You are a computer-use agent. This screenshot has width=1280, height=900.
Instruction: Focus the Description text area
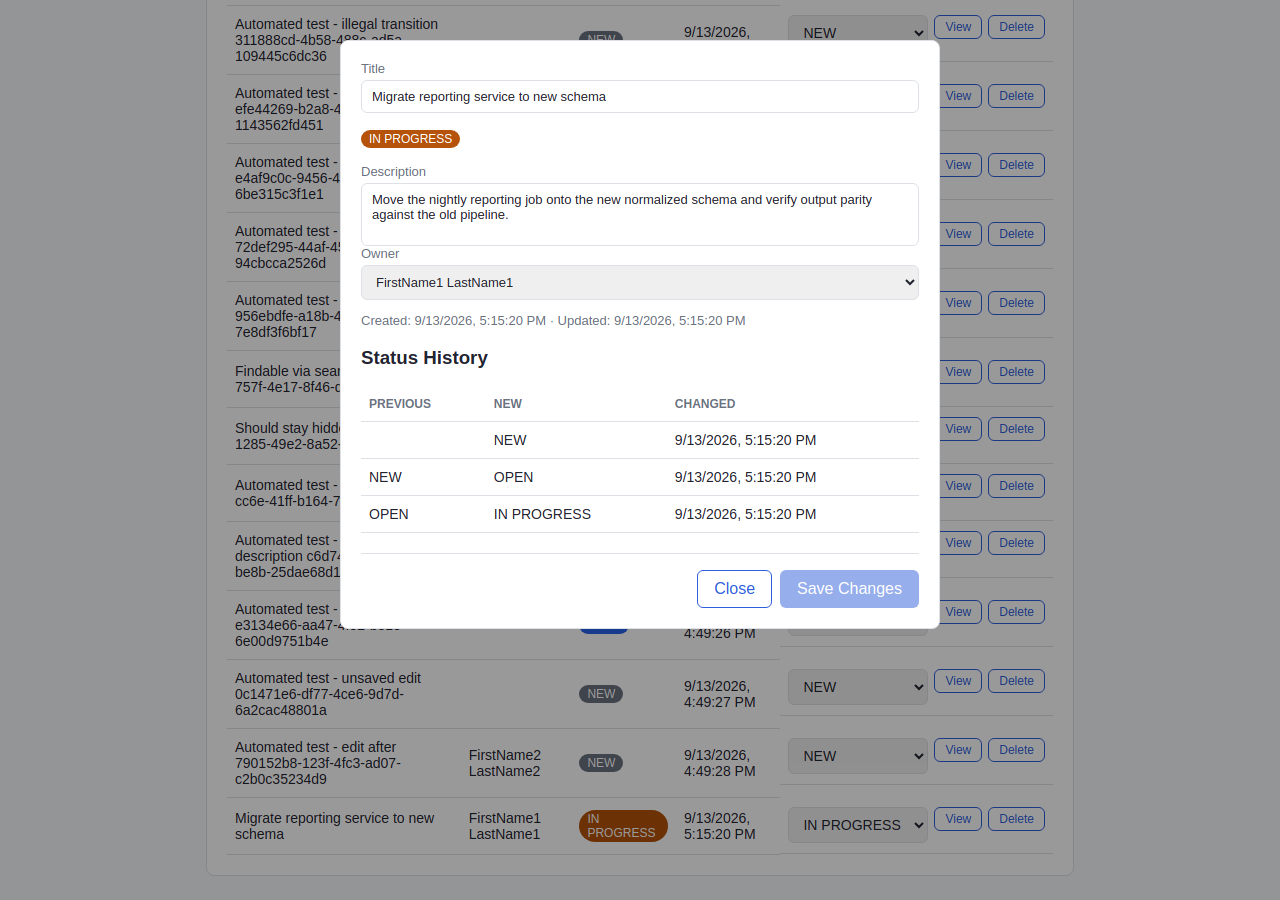(x=640, y=214)
